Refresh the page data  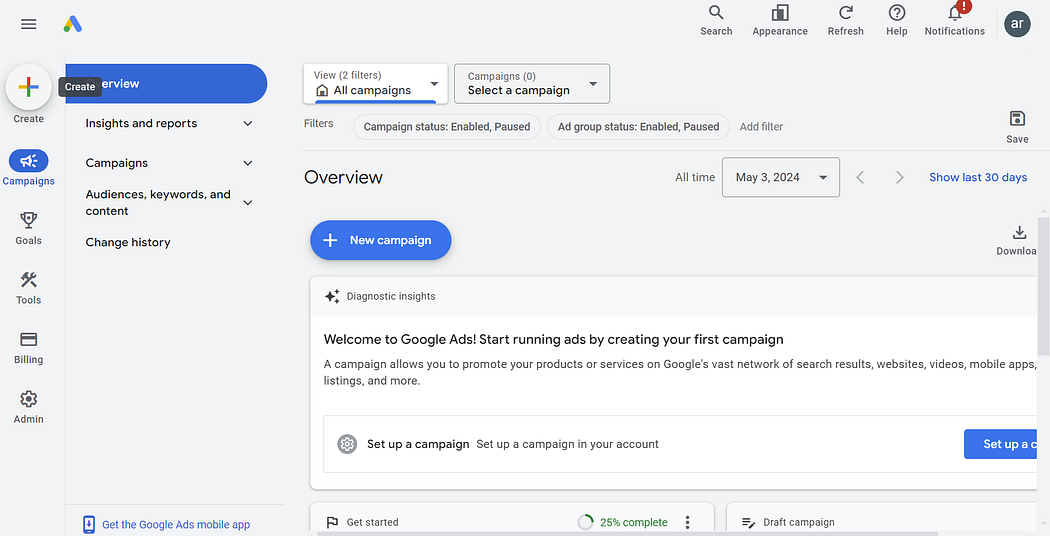[846, 21]
